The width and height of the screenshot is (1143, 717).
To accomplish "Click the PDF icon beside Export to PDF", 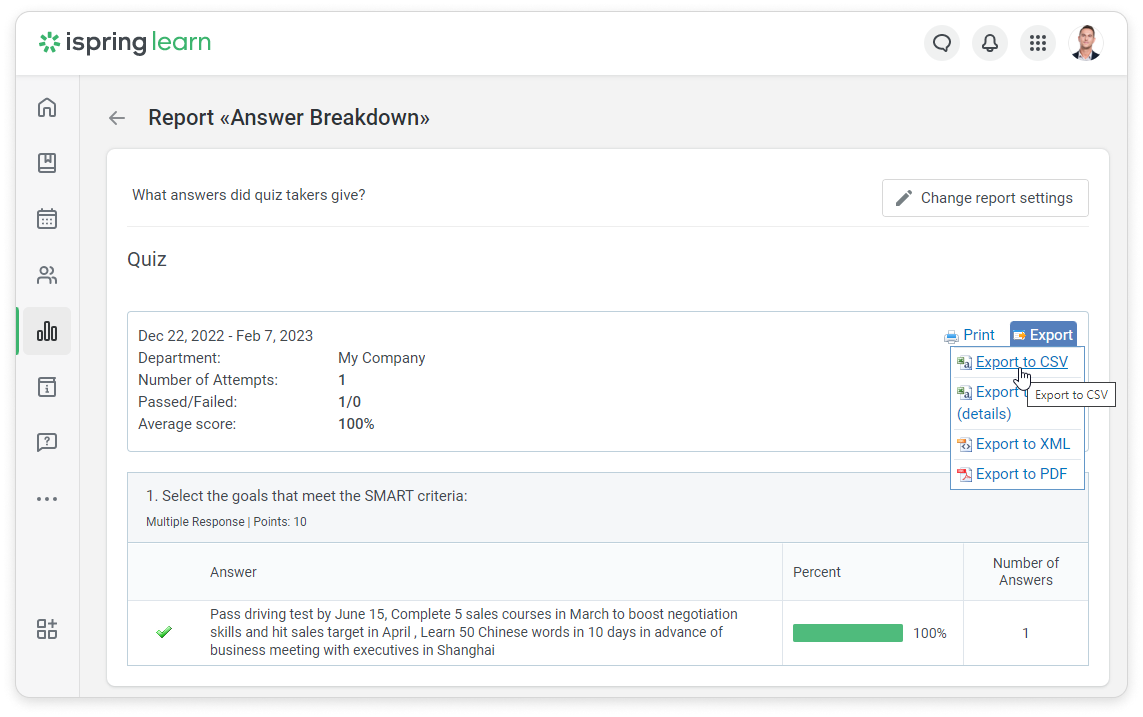I will point(964,474).
